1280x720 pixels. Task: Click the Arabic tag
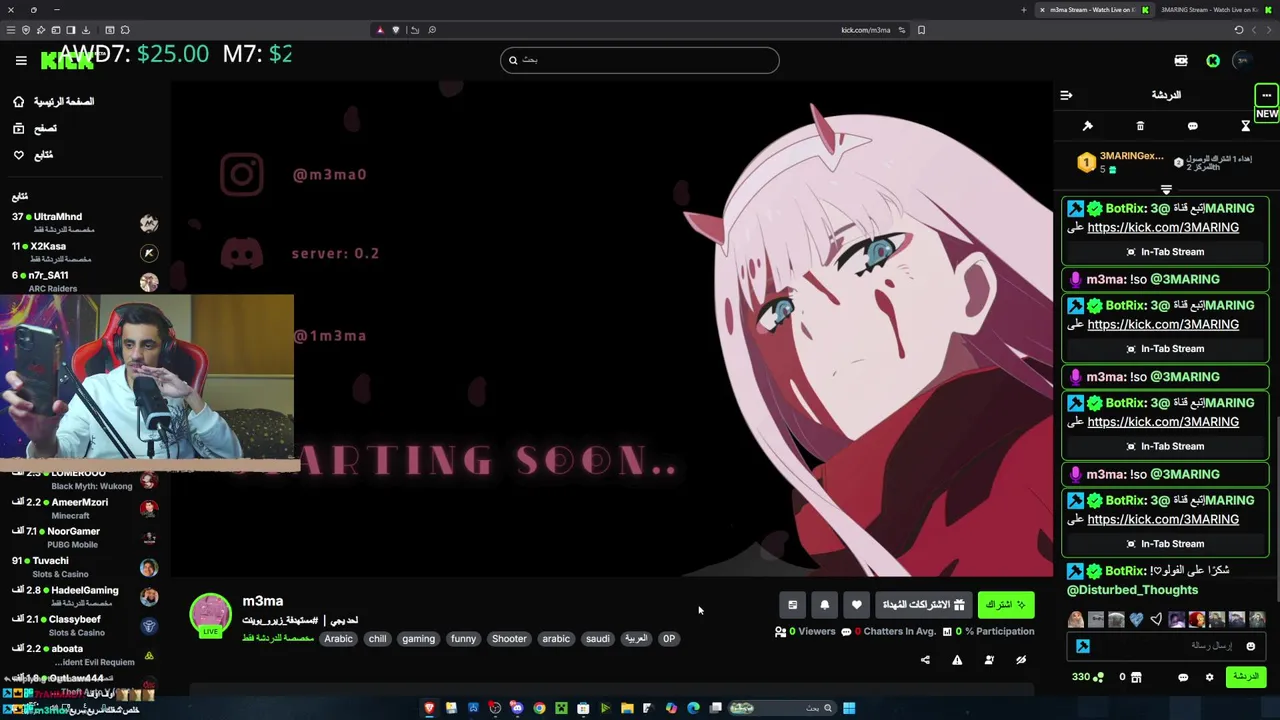[x=338, y=639]
